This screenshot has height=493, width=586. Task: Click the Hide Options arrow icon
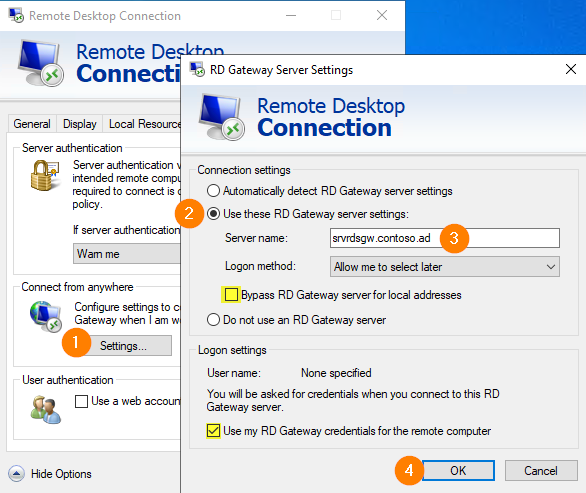click(x=16, y=474)
